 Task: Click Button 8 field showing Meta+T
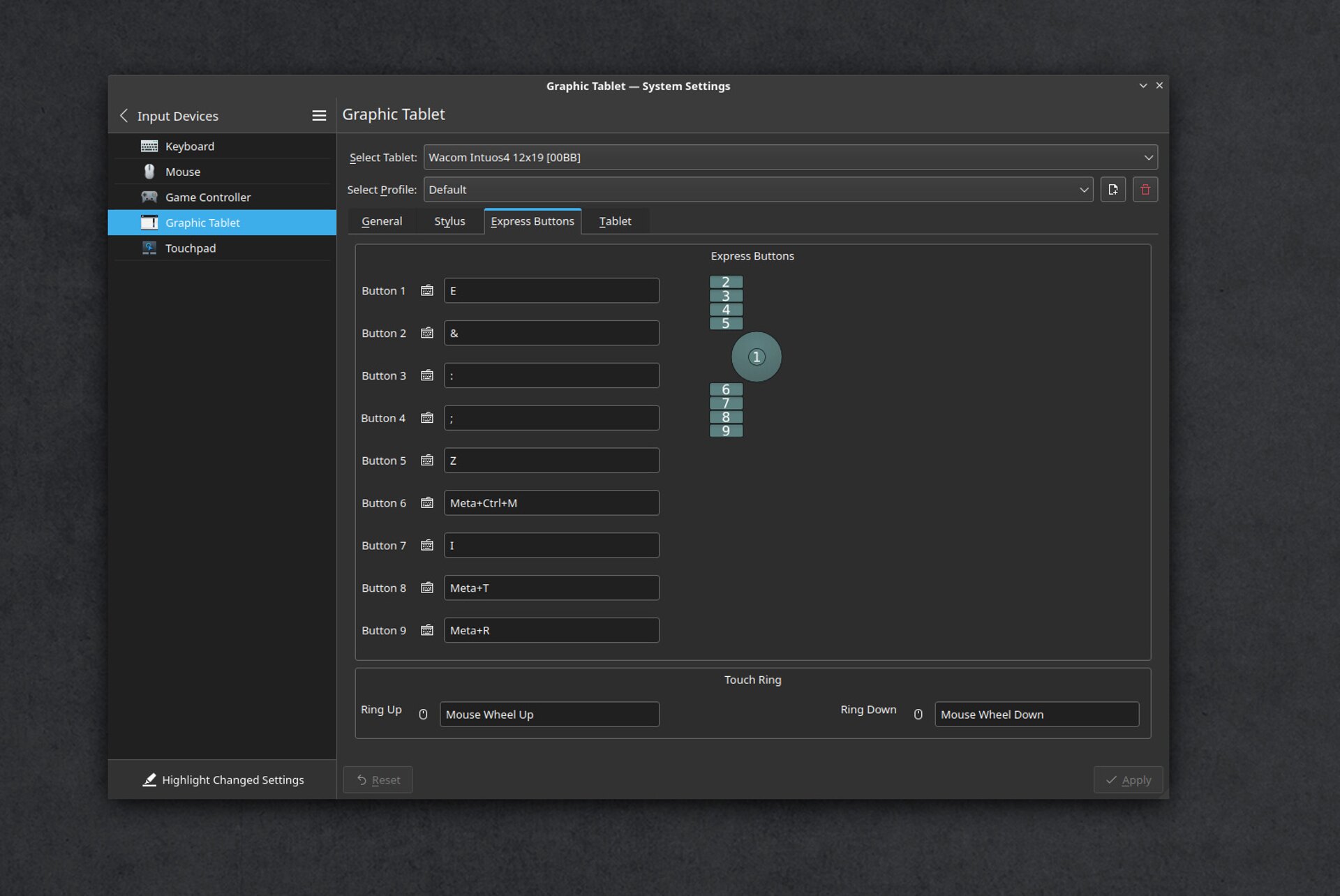(x=551, y=588)
